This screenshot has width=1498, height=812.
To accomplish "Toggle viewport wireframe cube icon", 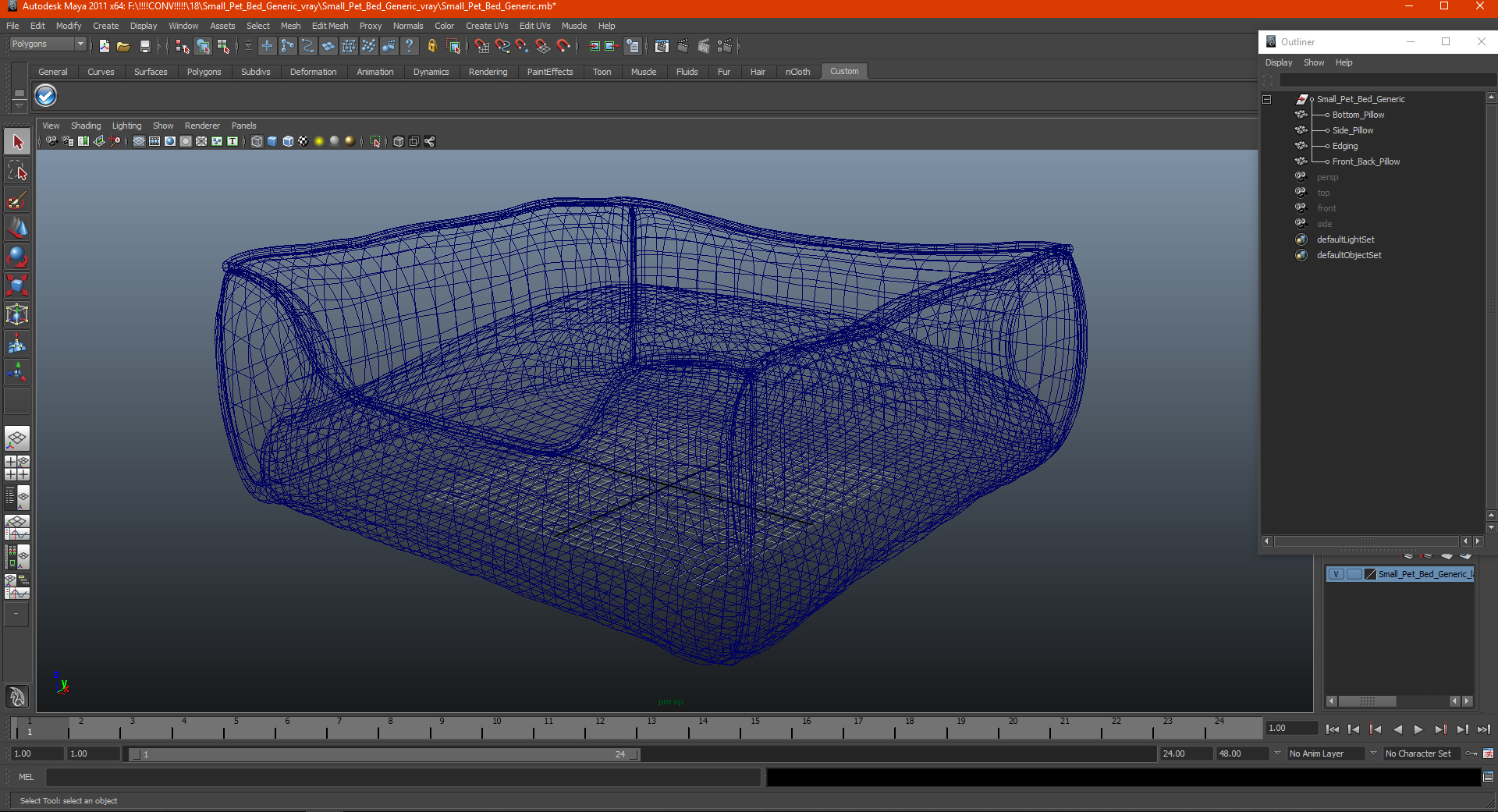I will (257, 141).
